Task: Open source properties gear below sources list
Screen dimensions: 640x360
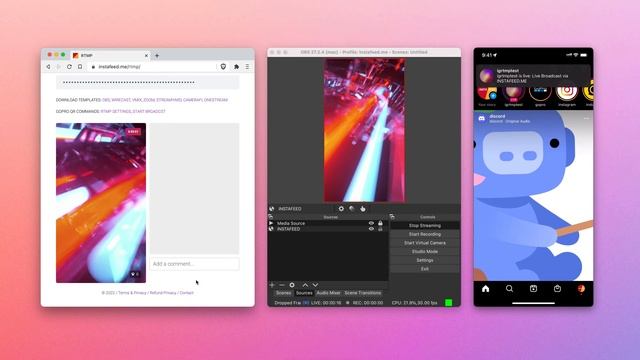Action: click(x=292, y=285)
